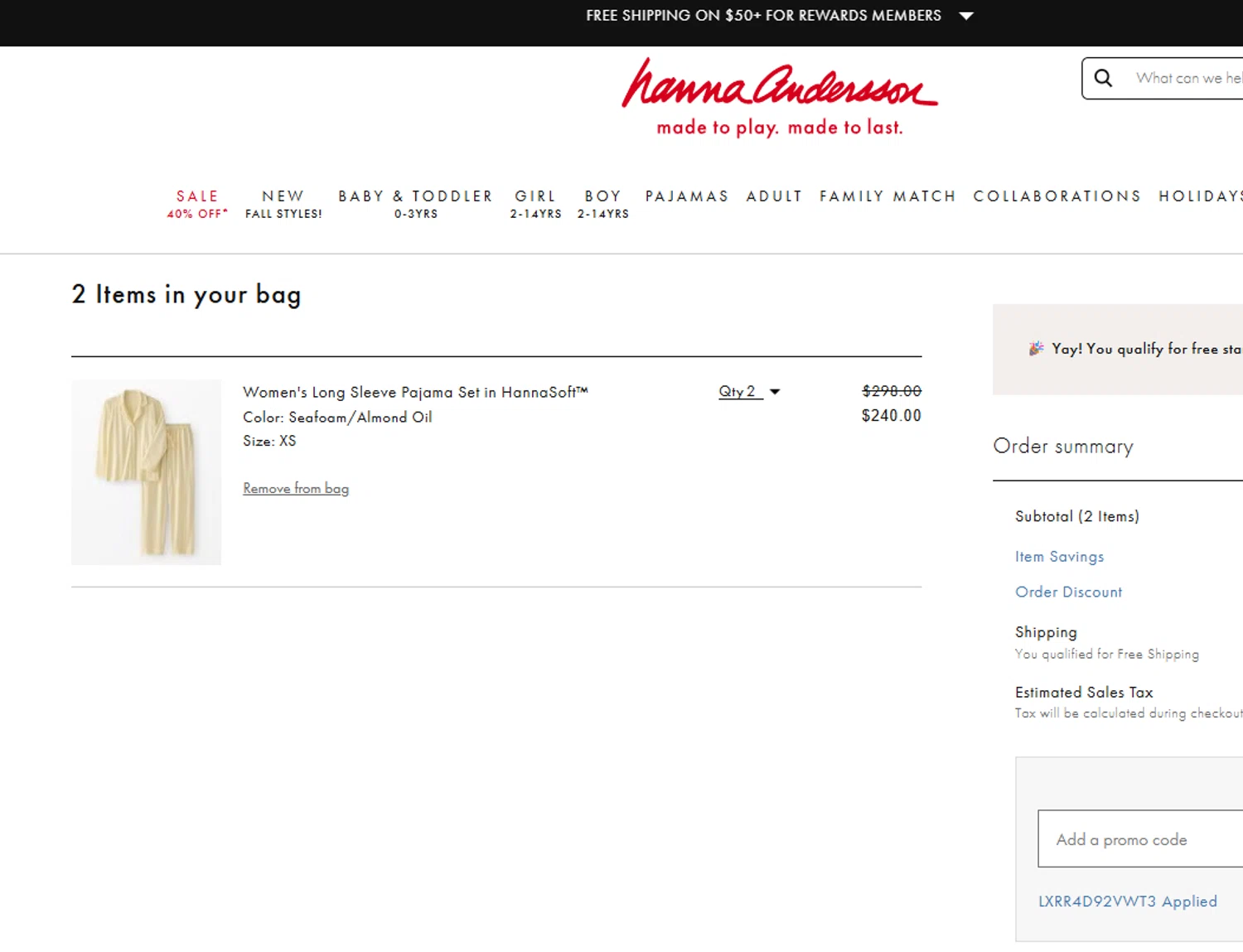Open Women's Long Sleeve Pajama Set title

tap(415, 392)
